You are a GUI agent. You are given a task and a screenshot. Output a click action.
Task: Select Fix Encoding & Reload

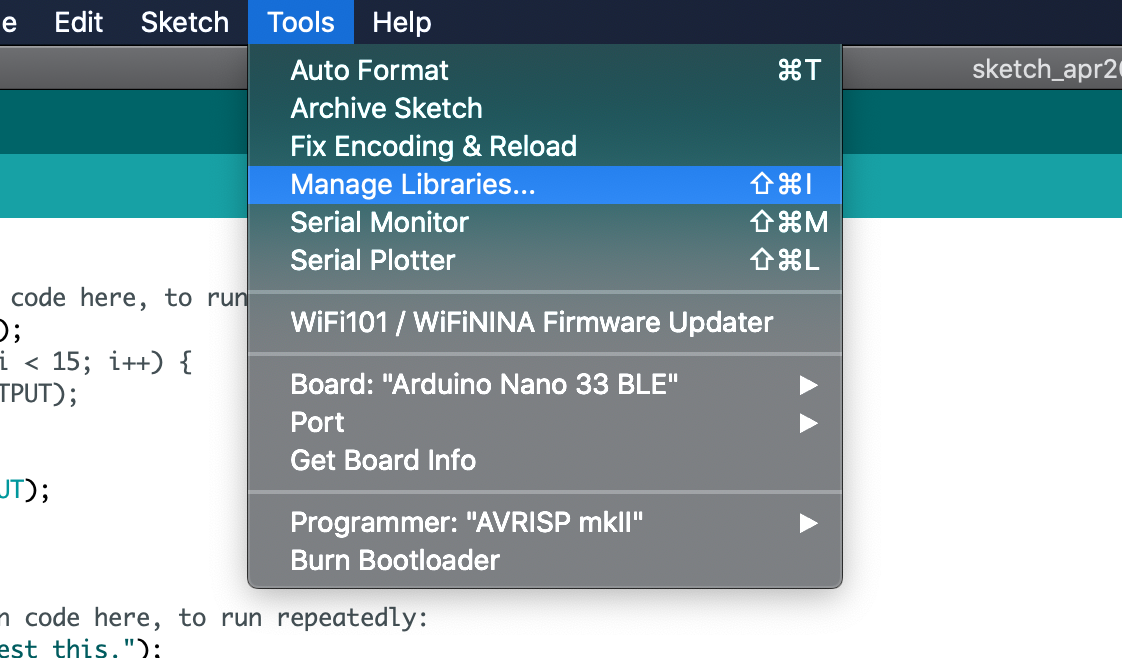pos(433,146)
